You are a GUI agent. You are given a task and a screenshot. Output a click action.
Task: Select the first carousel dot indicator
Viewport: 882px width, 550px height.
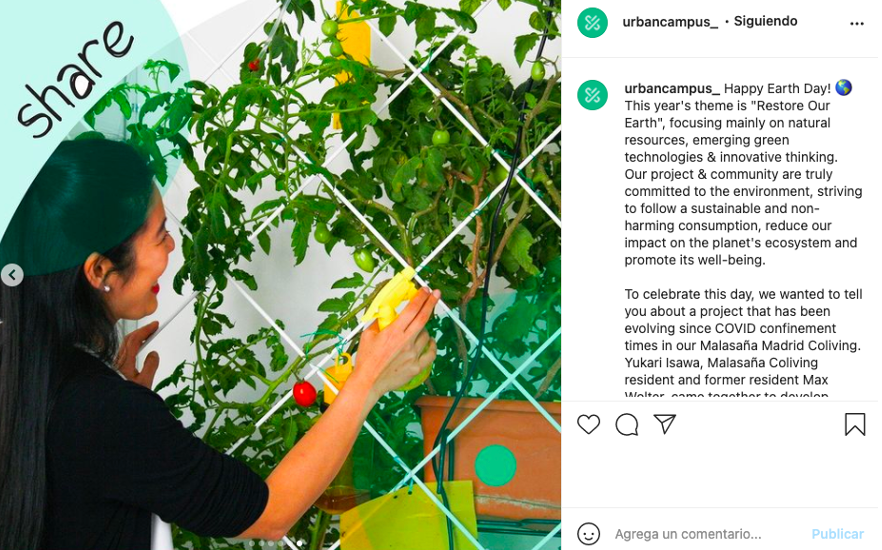pyautogui.click(x=252, y=543)
